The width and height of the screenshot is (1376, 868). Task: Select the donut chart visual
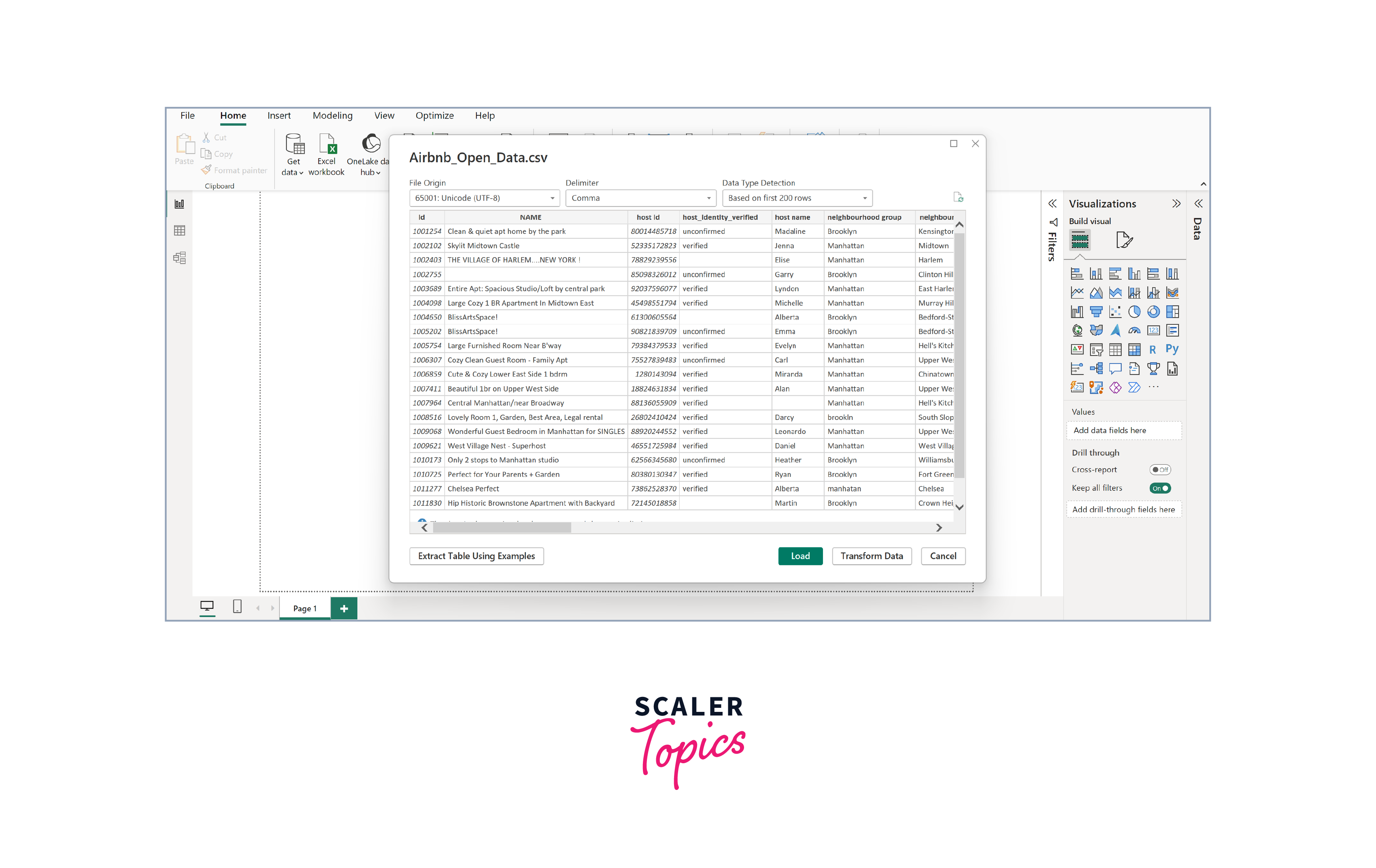(x=1153, y=311)
